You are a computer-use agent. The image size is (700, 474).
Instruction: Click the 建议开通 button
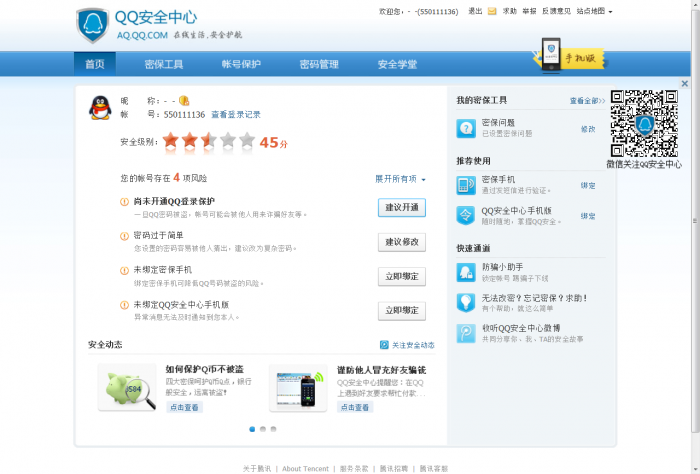click(402, 208)
